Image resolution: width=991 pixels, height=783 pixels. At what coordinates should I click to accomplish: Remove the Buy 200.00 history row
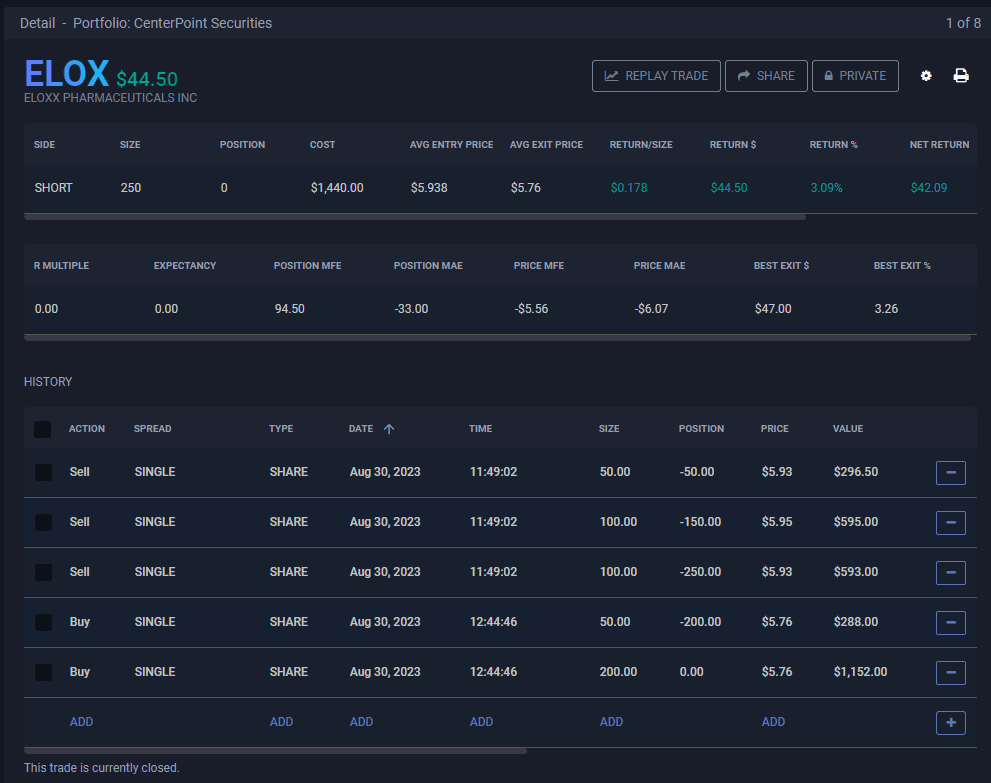click(950, 672)
